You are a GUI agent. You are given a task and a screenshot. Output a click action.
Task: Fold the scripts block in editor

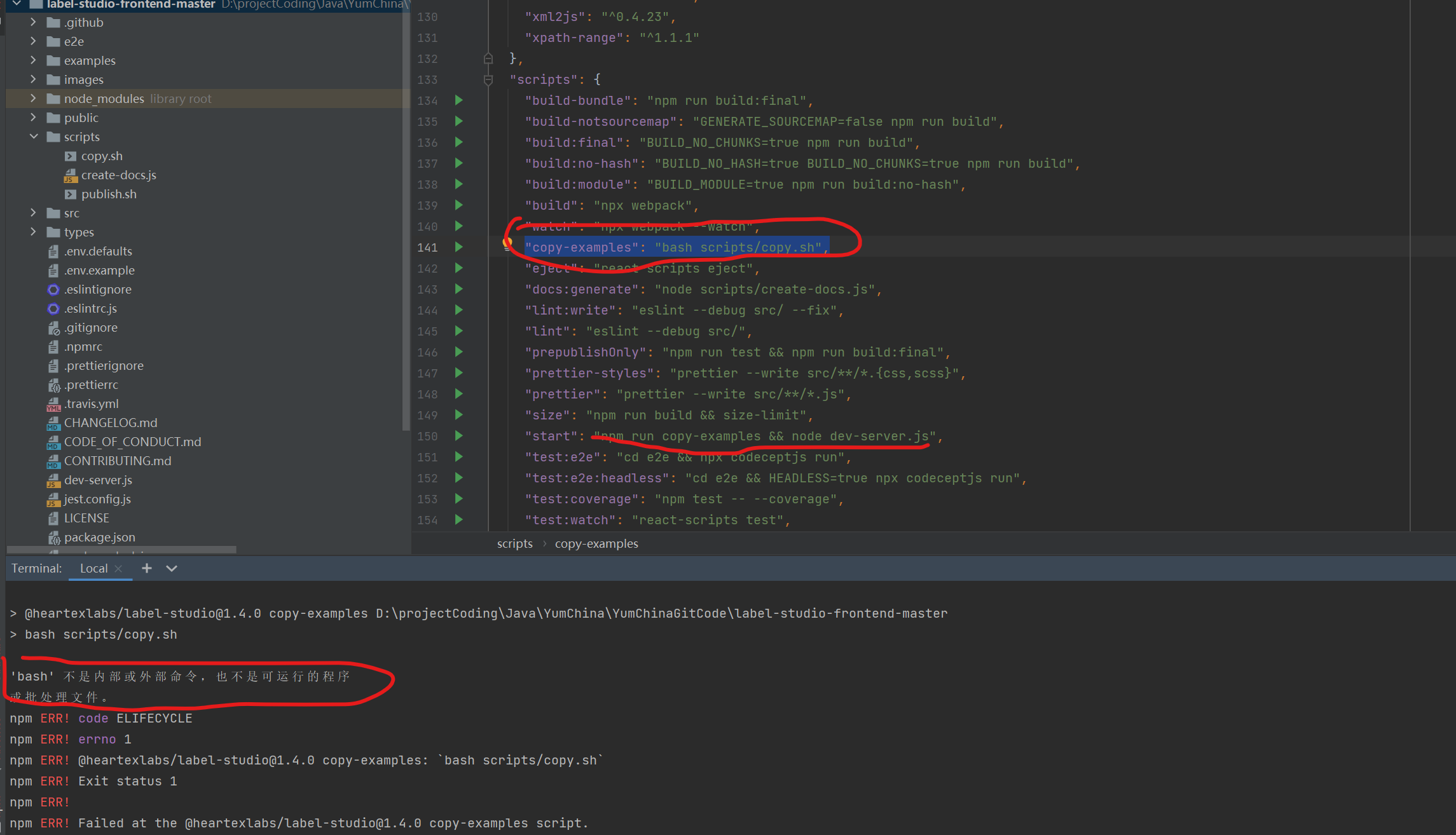coord(488,79)
